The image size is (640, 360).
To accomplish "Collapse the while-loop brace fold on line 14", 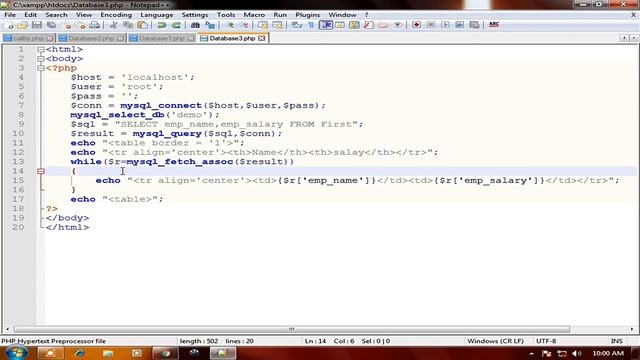I will [40, 171].
